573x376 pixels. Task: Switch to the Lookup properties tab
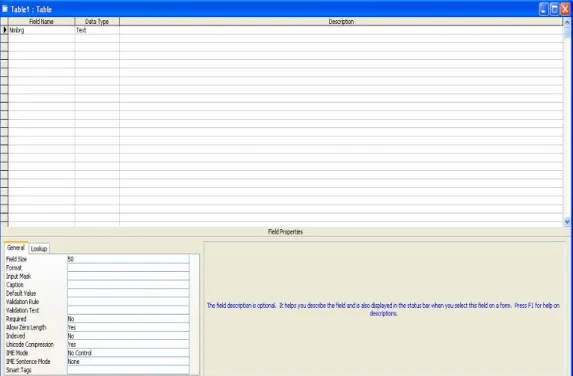pyautogui.click(x=39, y=248)
